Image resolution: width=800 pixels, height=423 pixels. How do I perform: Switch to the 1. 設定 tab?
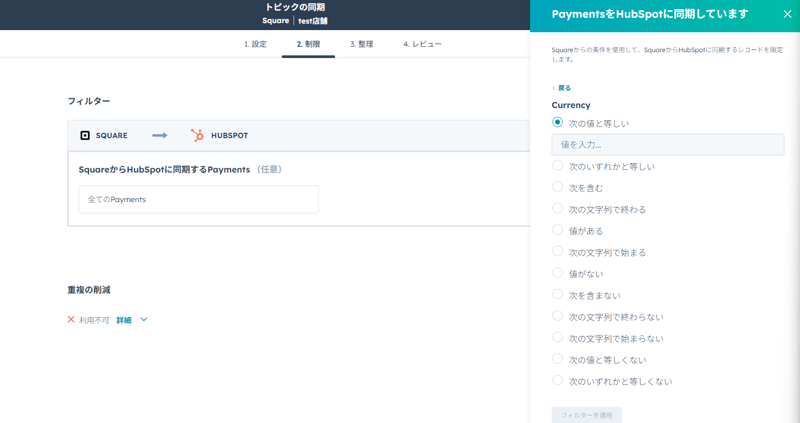[x=255, y=44]
